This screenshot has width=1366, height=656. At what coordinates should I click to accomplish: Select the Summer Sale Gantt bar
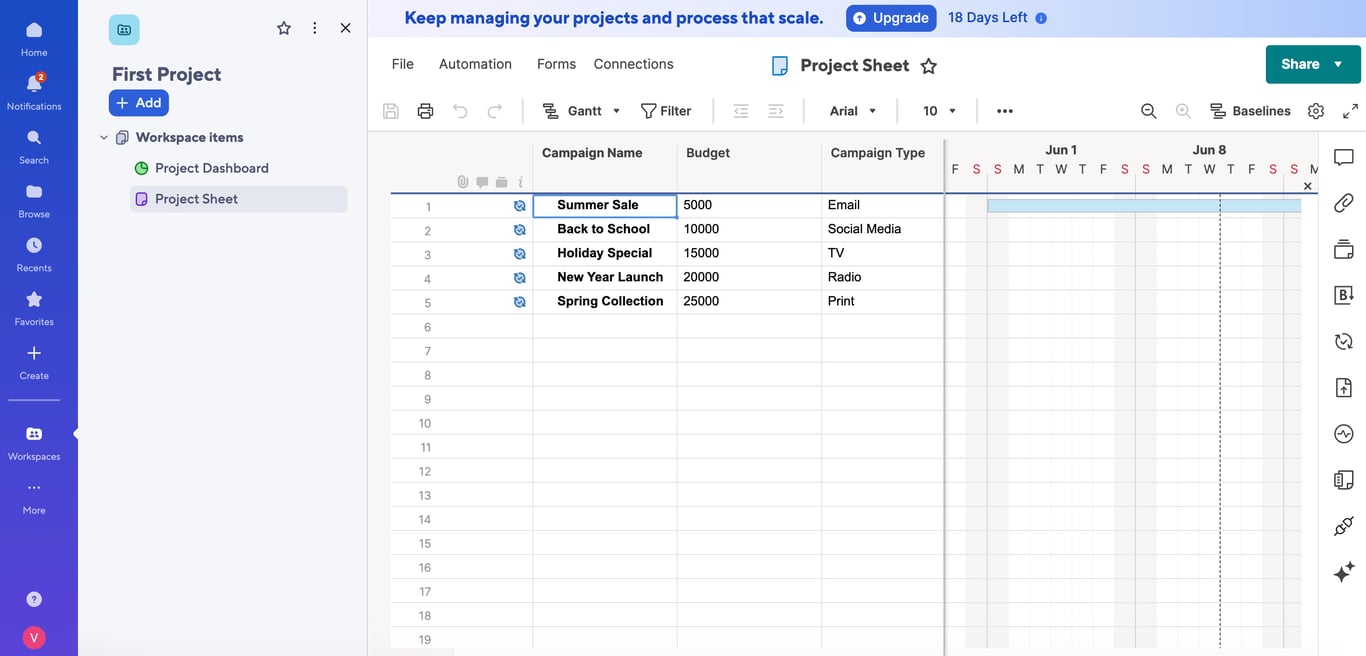click(x=1140, y=205)
